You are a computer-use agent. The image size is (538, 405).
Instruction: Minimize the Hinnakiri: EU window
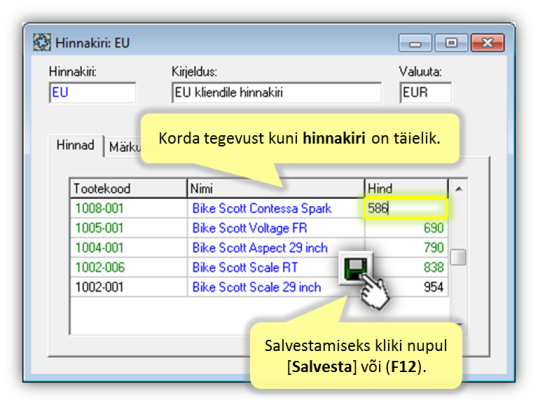(x=415, y=43)
